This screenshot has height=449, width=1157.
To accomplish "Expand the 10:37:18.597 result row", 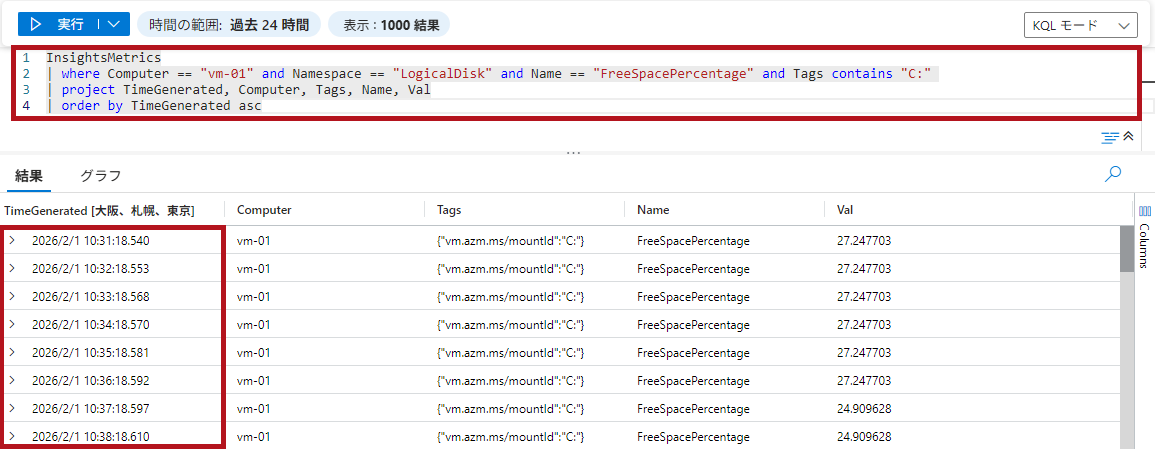I will [x=12, y=408].
